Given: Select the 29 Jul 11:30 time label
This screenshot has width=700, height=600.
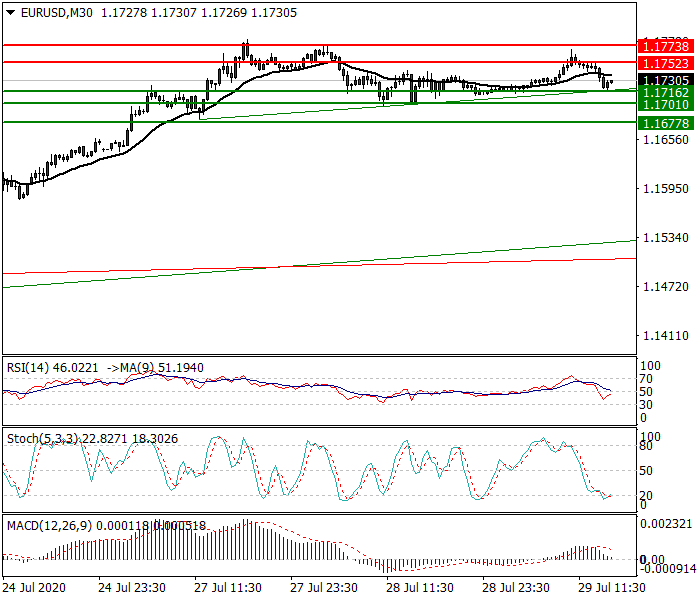Looking at the screenshot, I should tap(612, 588).
